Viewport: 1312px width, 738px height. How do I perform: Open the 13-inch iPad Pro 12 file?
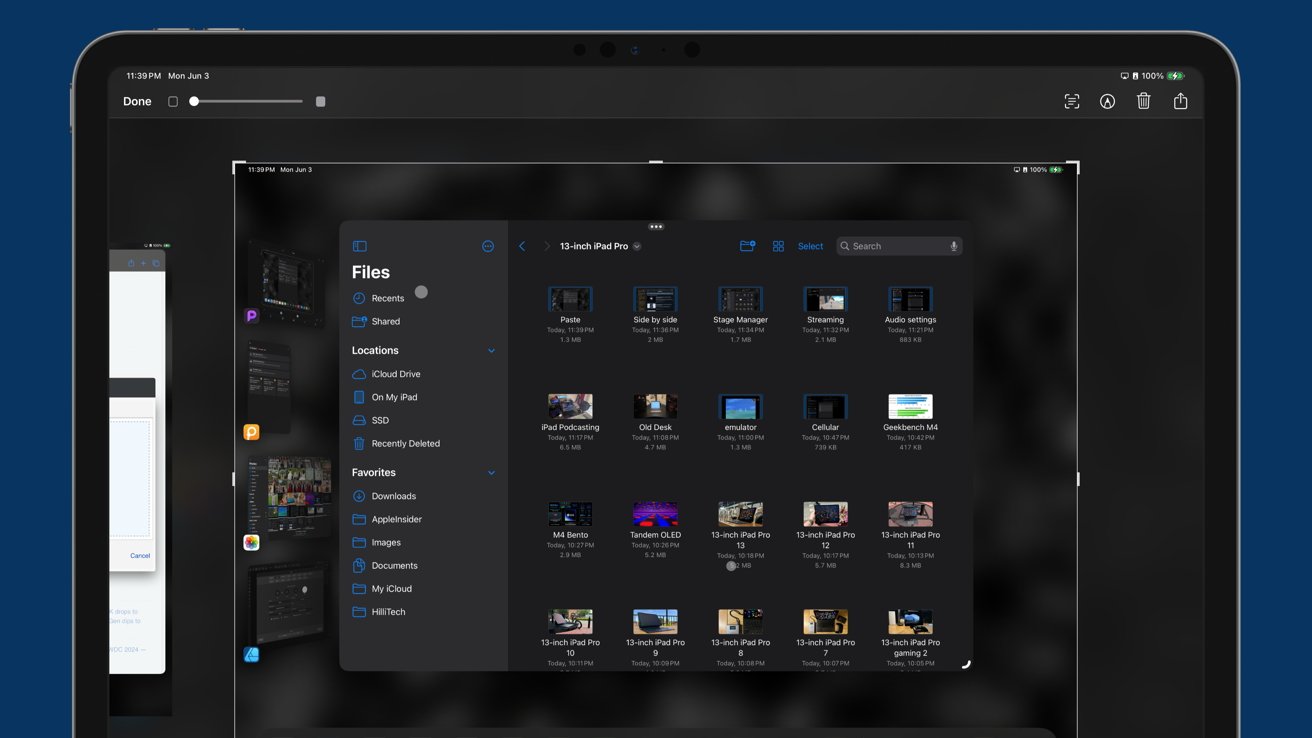(825, 514)
